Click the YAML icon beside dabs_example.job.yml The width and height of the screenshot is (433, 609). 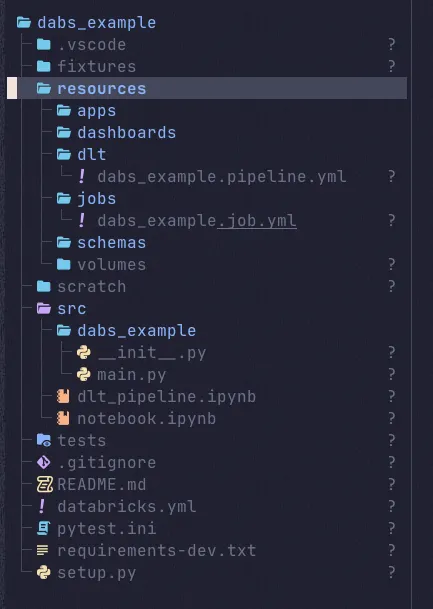(82, 221)
